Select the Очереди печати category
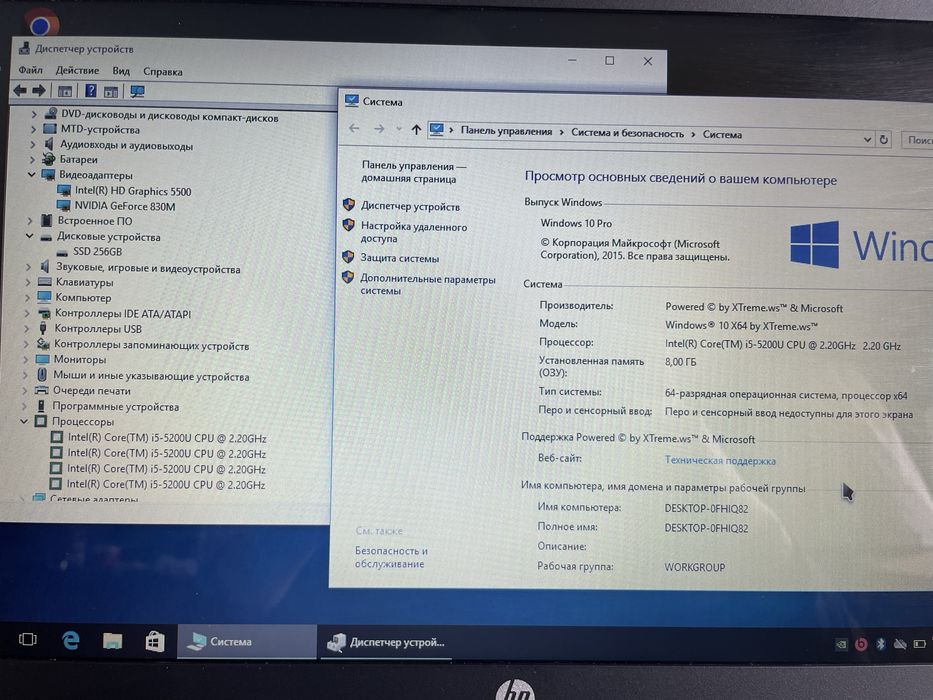This screenshot has width=933, height=700. (92, 390)
